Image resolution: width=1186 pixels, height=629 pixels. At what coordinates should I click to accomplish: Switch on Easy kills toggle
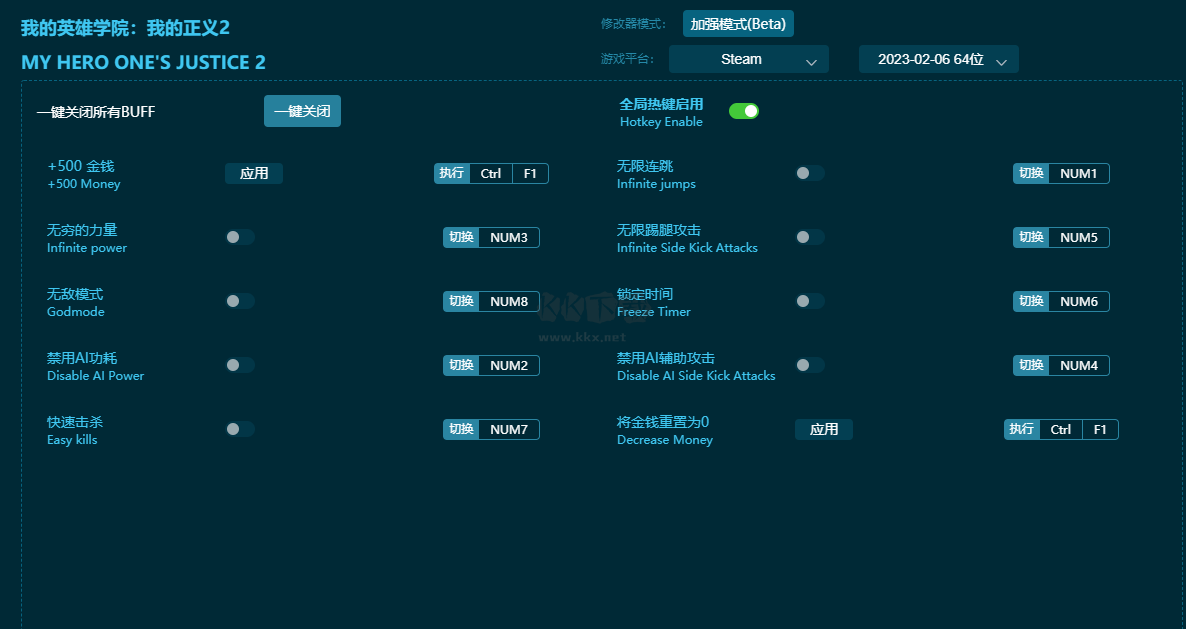[x=240, y=429]
